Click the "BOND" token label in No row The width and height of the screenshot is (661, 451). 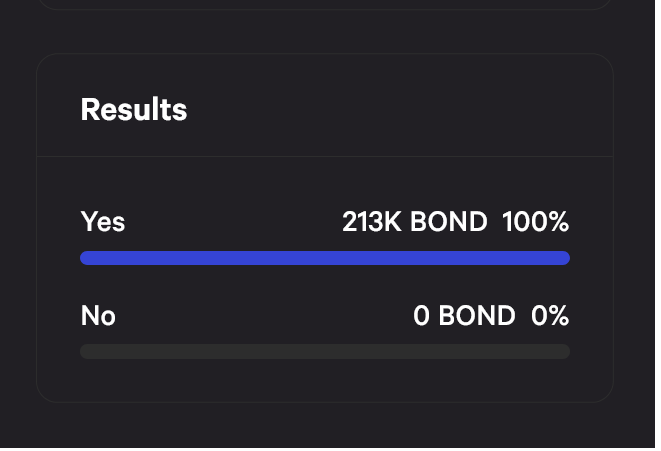[x=477, y=316]
